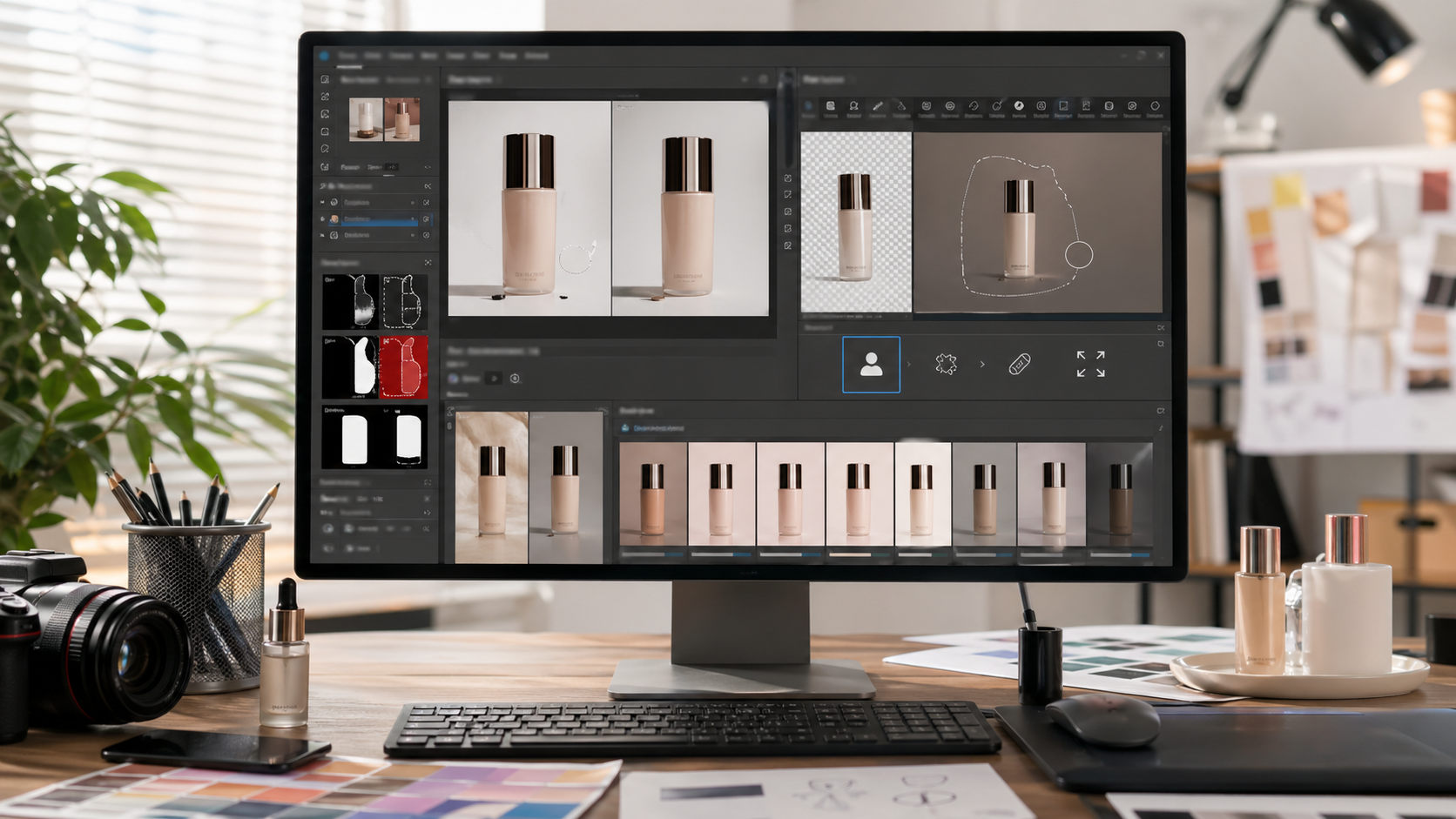
Task: Select the topmost tool in the left toolbar
Action: [x=325, y=80]
